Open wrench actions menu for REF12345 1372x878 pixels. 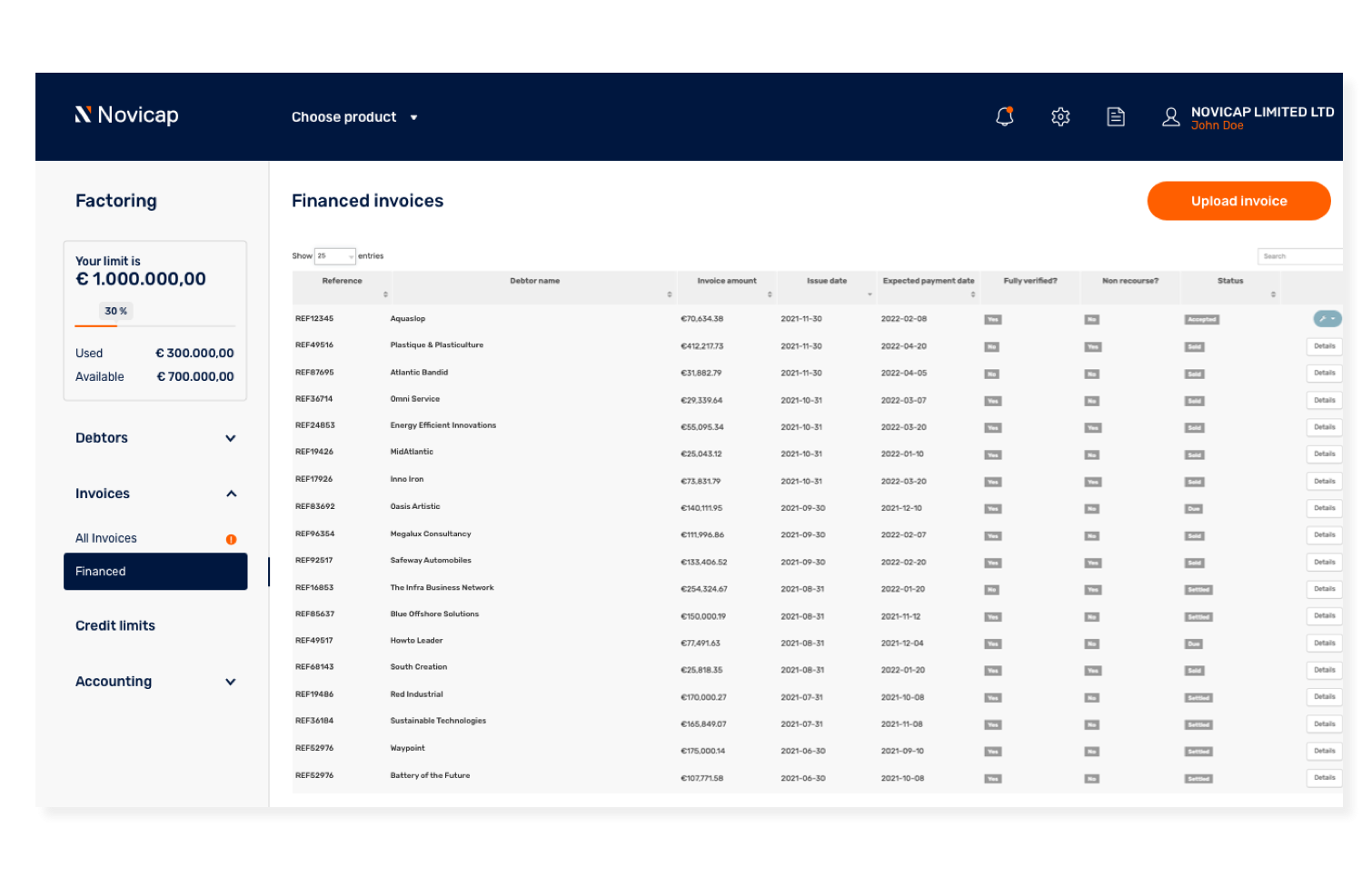pos(1327,319)
